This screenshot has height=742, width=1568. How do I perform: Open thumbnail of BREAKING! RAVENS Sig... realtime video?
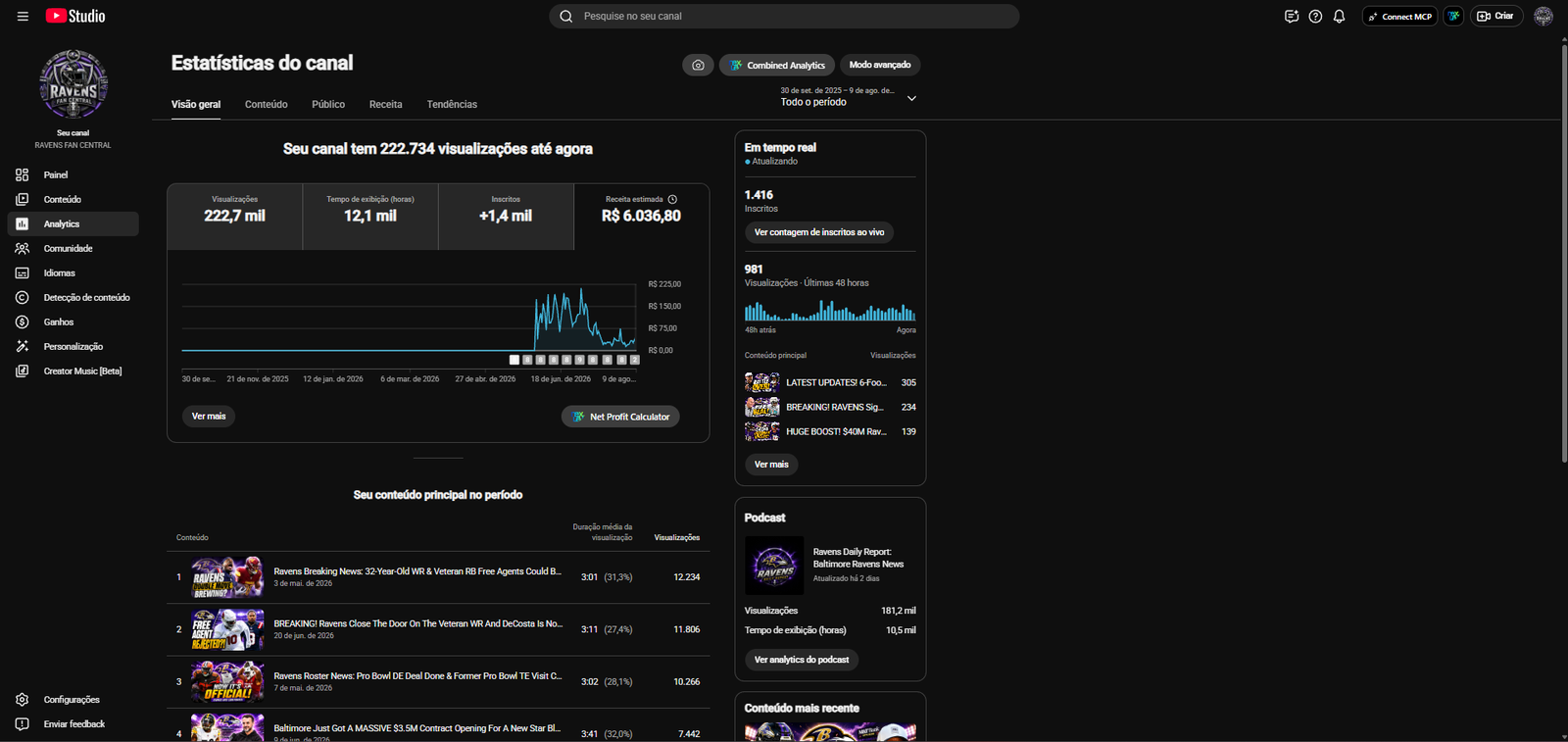coord(762,408)
